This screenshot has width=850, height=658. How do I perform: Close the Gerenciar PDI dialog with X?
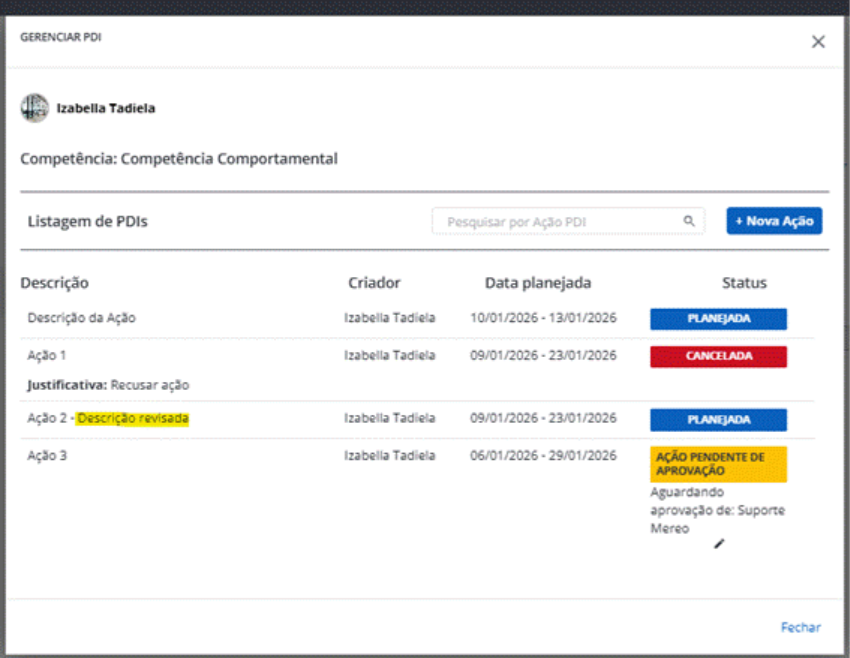pos(818,42)
